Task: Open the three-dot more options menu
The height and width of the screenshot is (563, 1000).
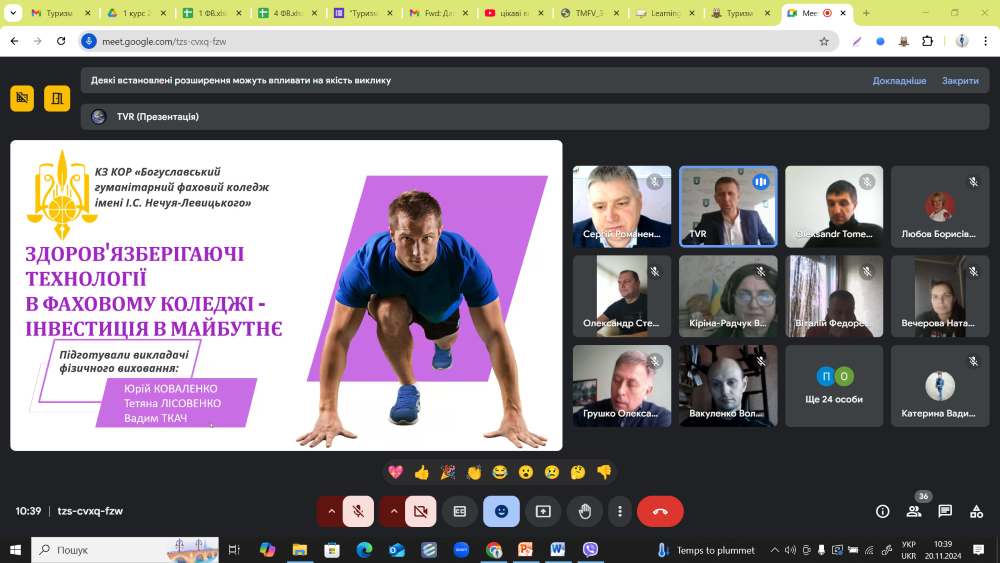Action: point(620,511)
